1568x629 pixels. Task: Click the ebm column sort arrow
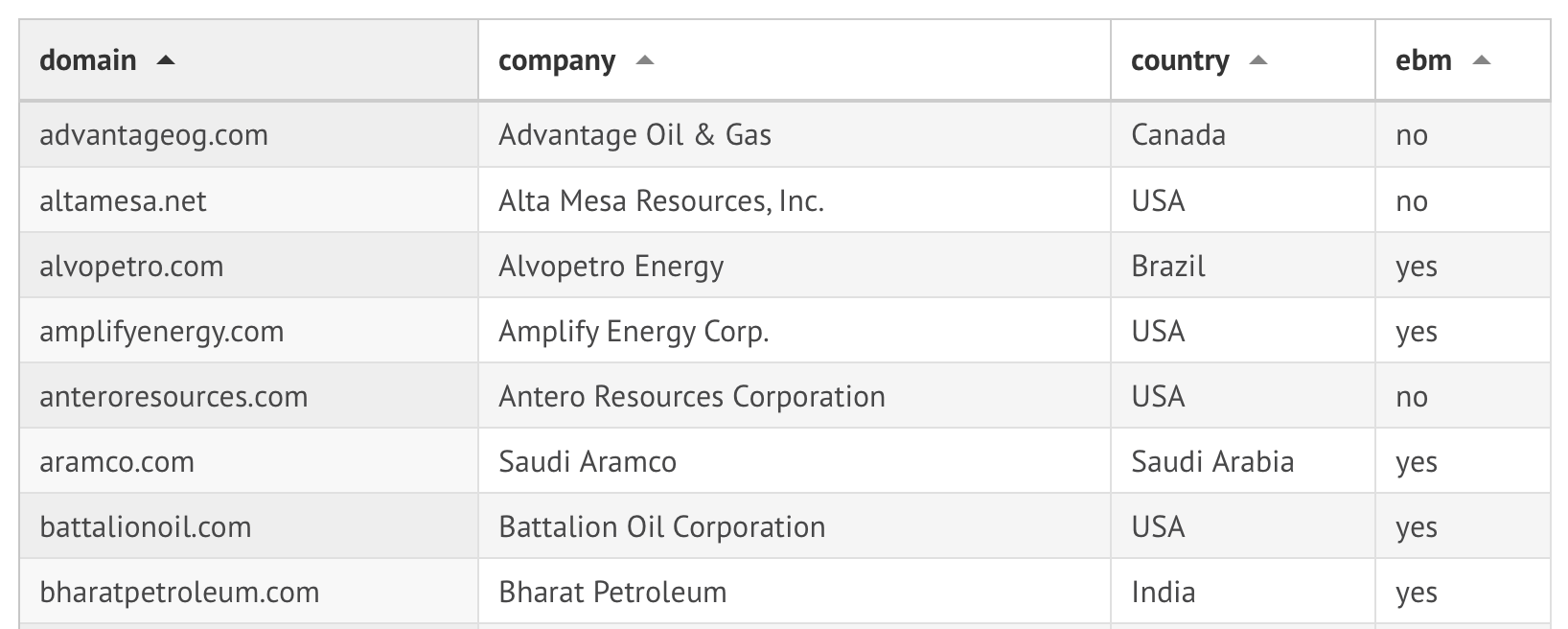coord(1482,60)
